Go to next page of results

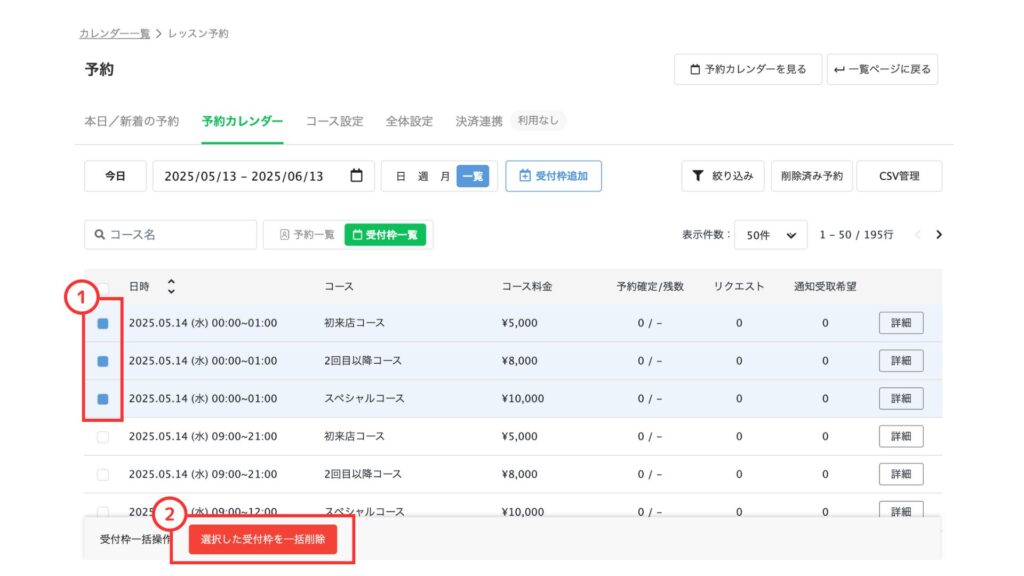click(938, 234)
